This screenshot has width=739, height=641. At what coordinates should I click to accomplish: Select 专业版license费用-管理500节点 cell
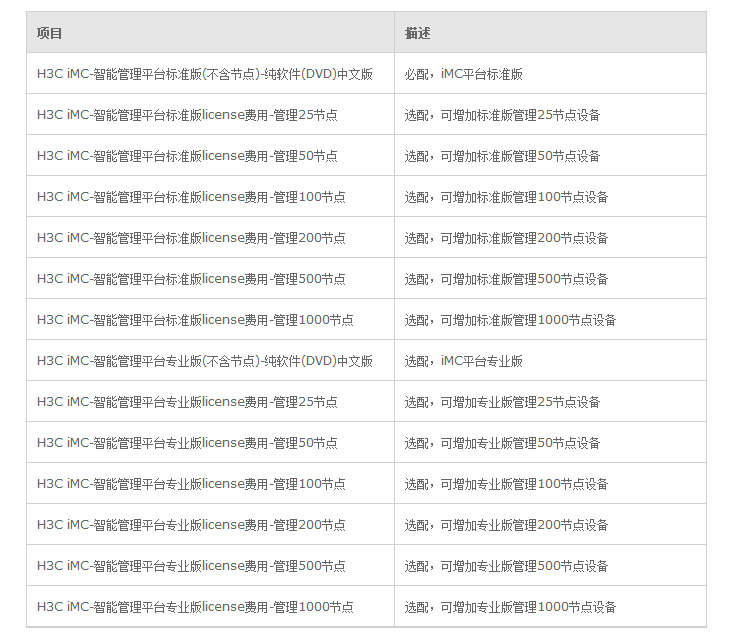tap(210, 566)
